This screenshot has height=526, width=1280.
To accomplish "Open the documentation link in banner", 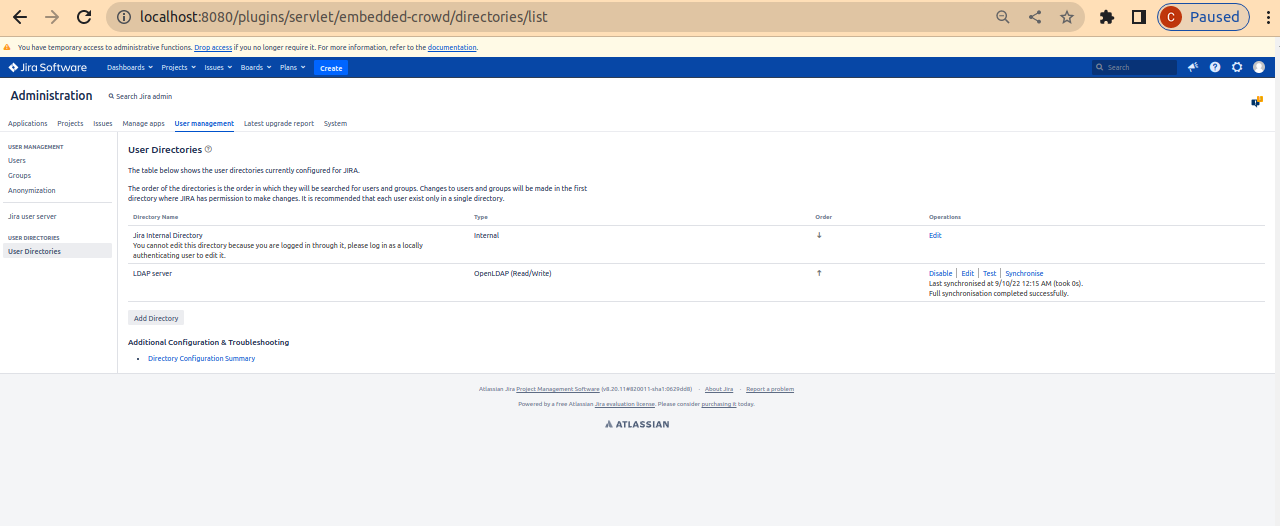I will [x=452, y=47].
